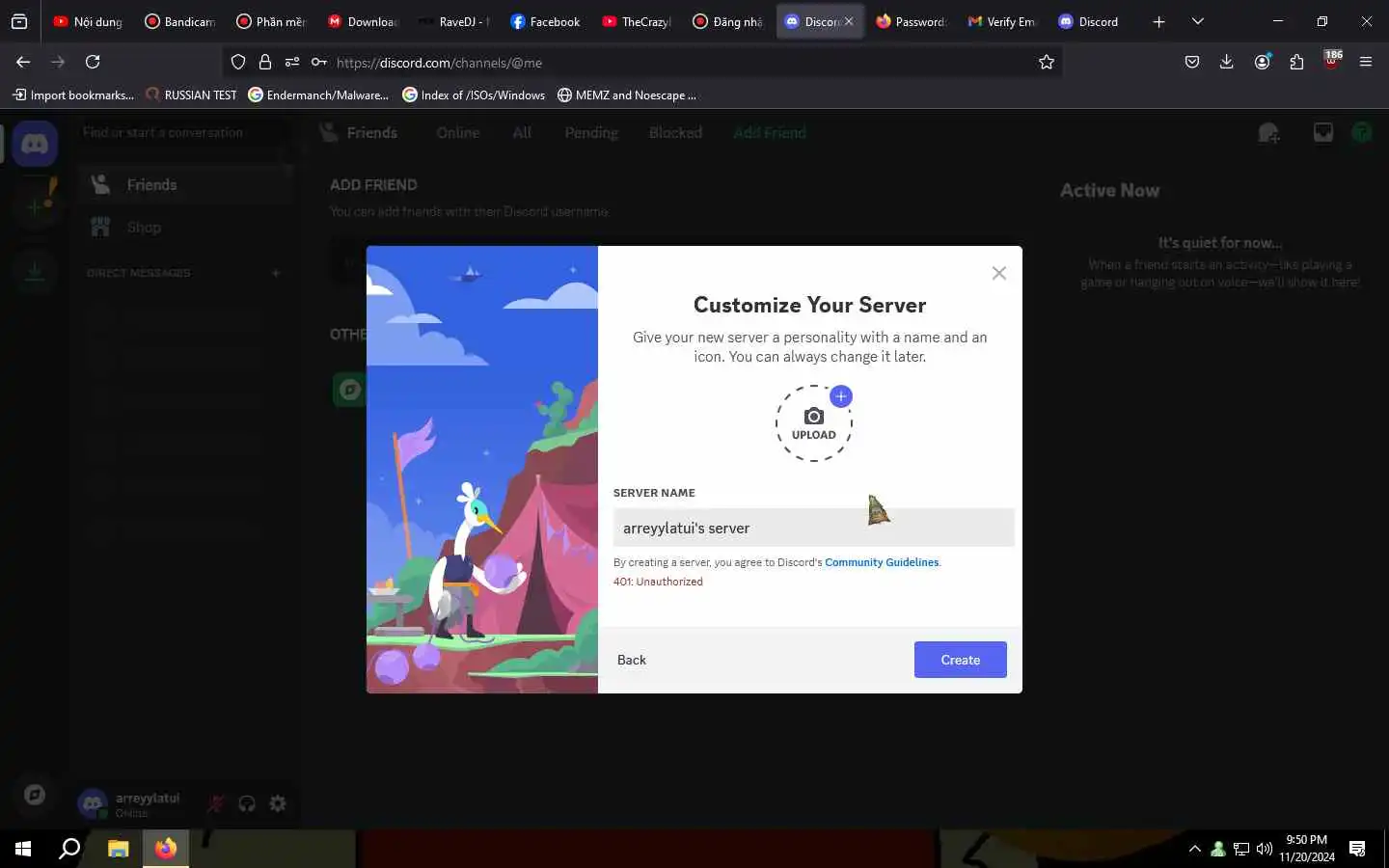Create a new DM with the plus icon

[276, 273]
